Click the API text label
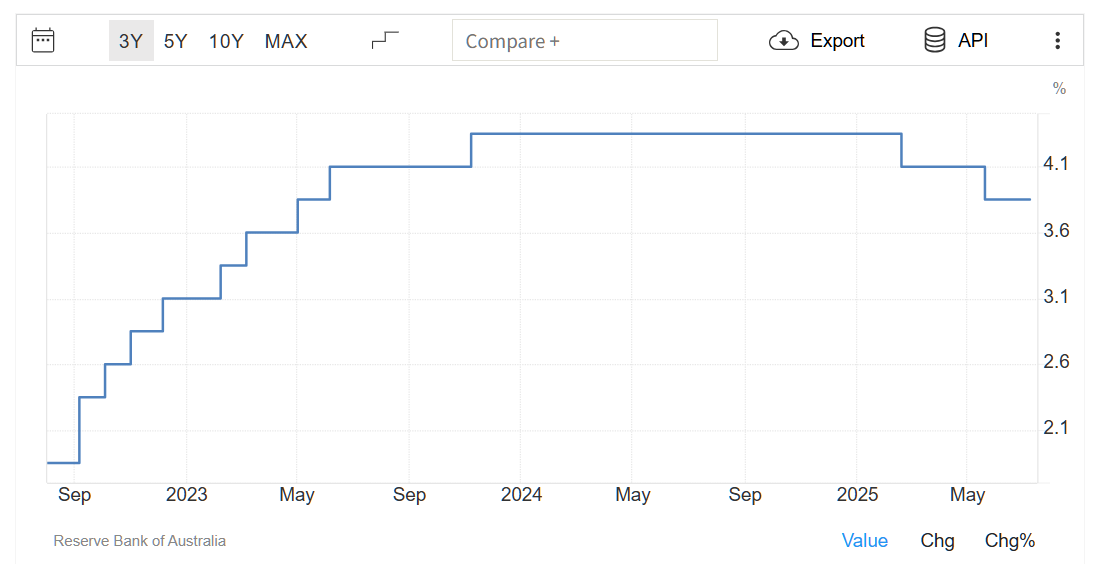Image resolution: width=1103 pixels, height=564 pixels. (973, 41)
